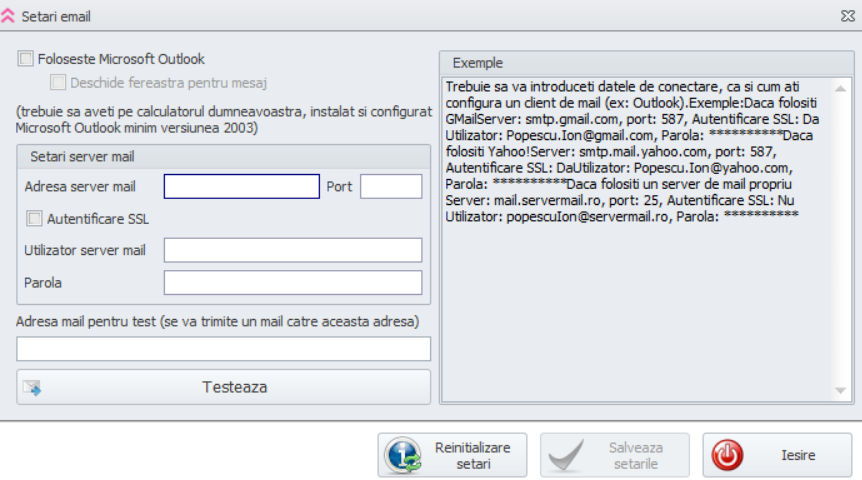Click the pink chevron icon in the title bar

click(9, 15)
